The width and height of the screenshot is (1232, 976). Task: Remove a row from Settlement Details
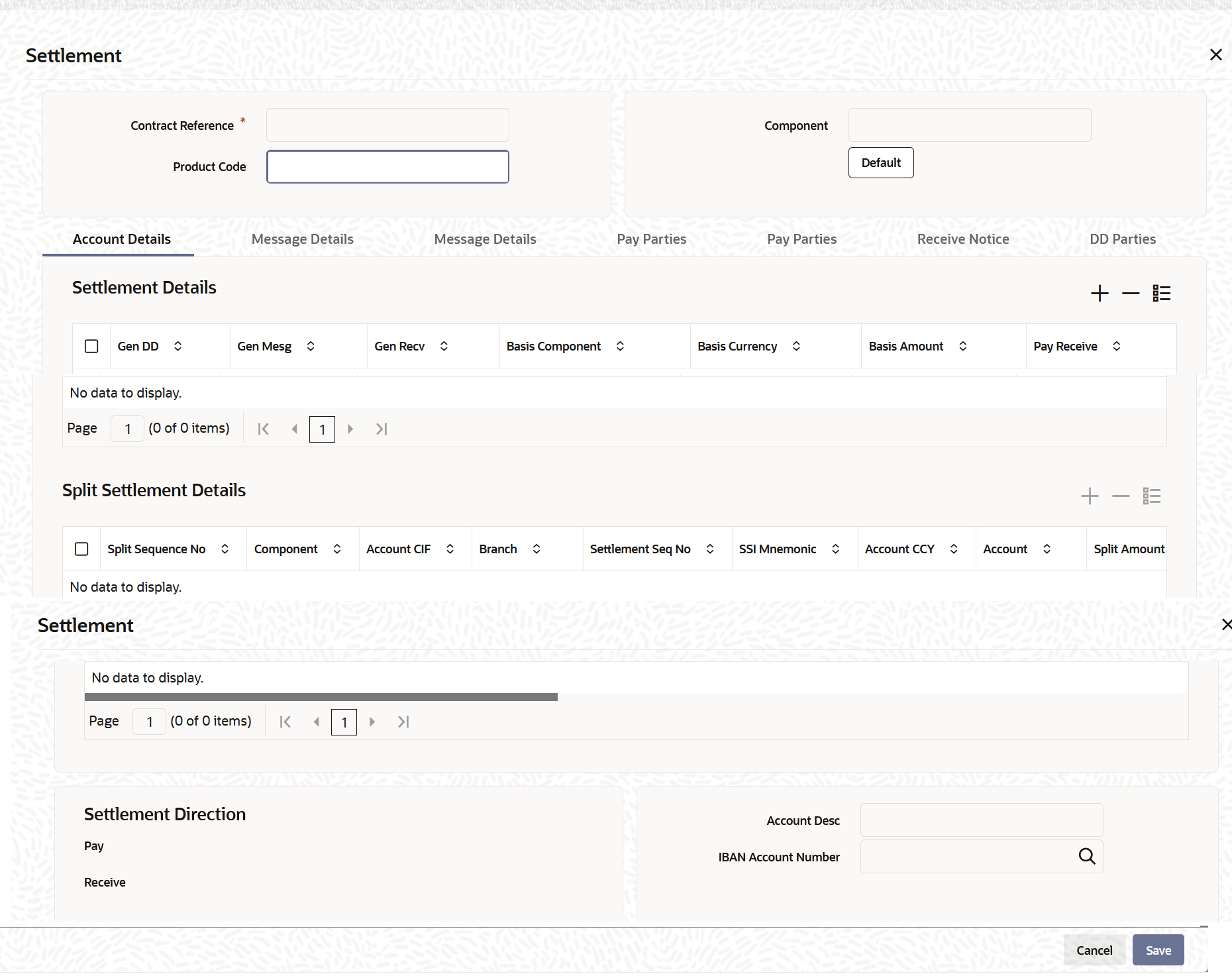1131,293
